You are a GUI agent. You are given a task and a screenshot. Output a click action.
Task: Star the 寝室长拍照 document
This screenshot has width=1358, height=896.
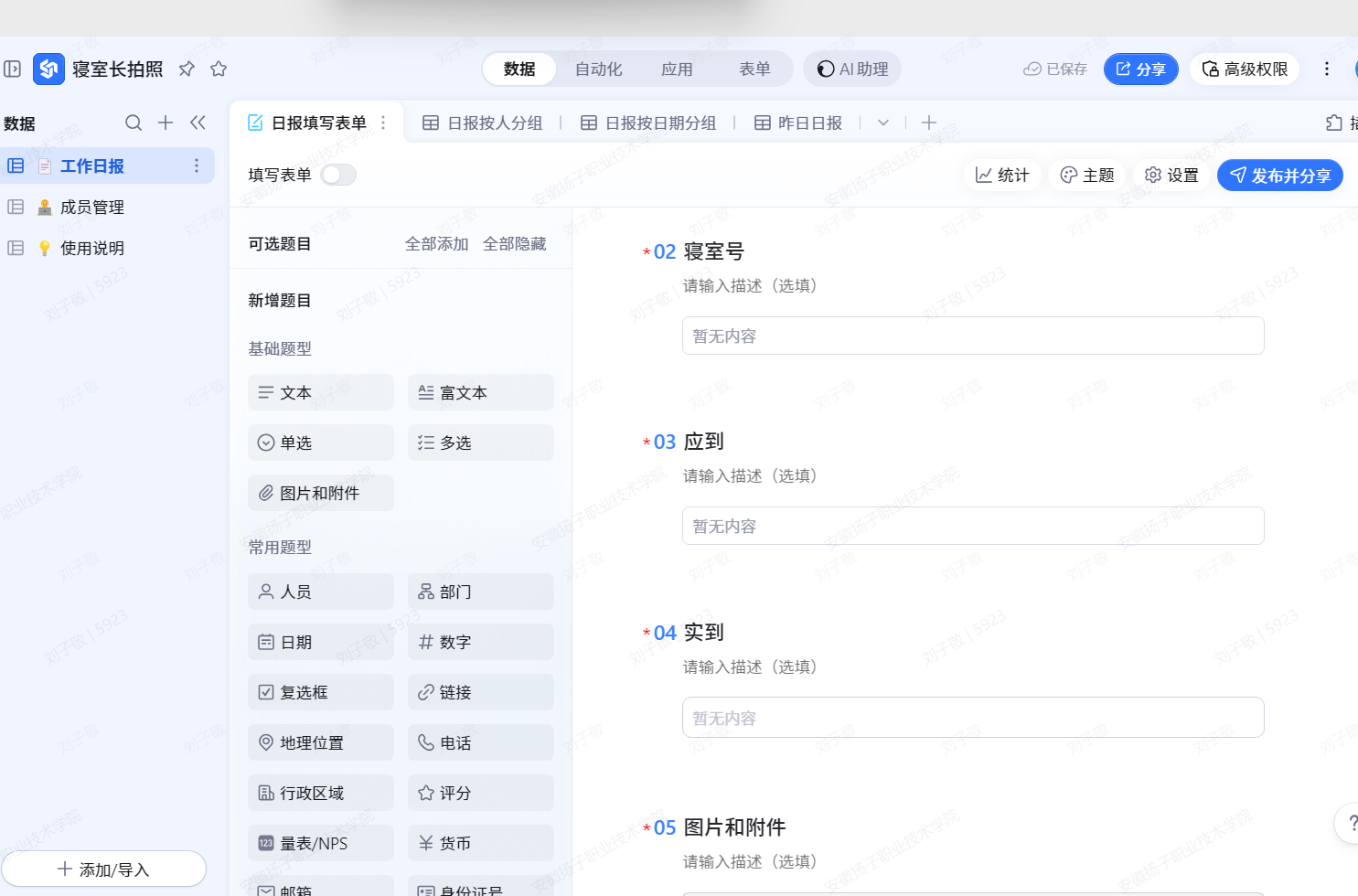(218, 69)
